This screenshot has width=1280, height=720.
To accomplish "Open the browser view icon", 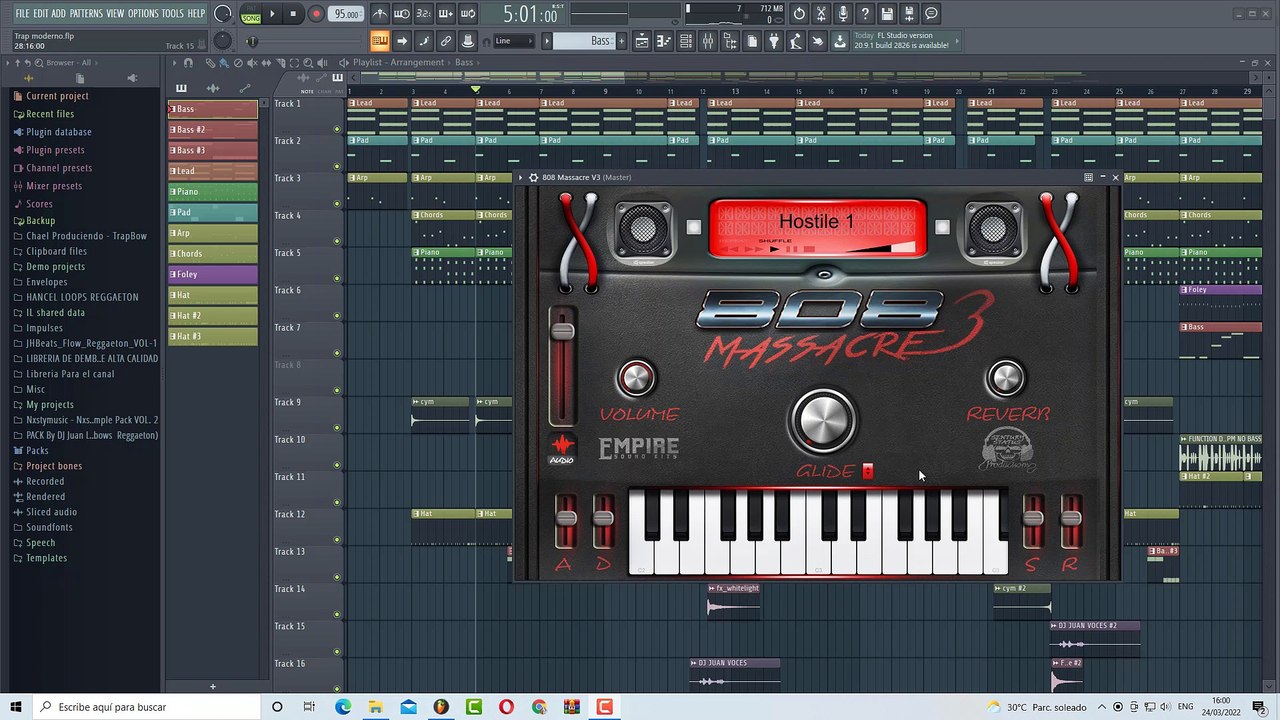I will [x=730, y=41].
